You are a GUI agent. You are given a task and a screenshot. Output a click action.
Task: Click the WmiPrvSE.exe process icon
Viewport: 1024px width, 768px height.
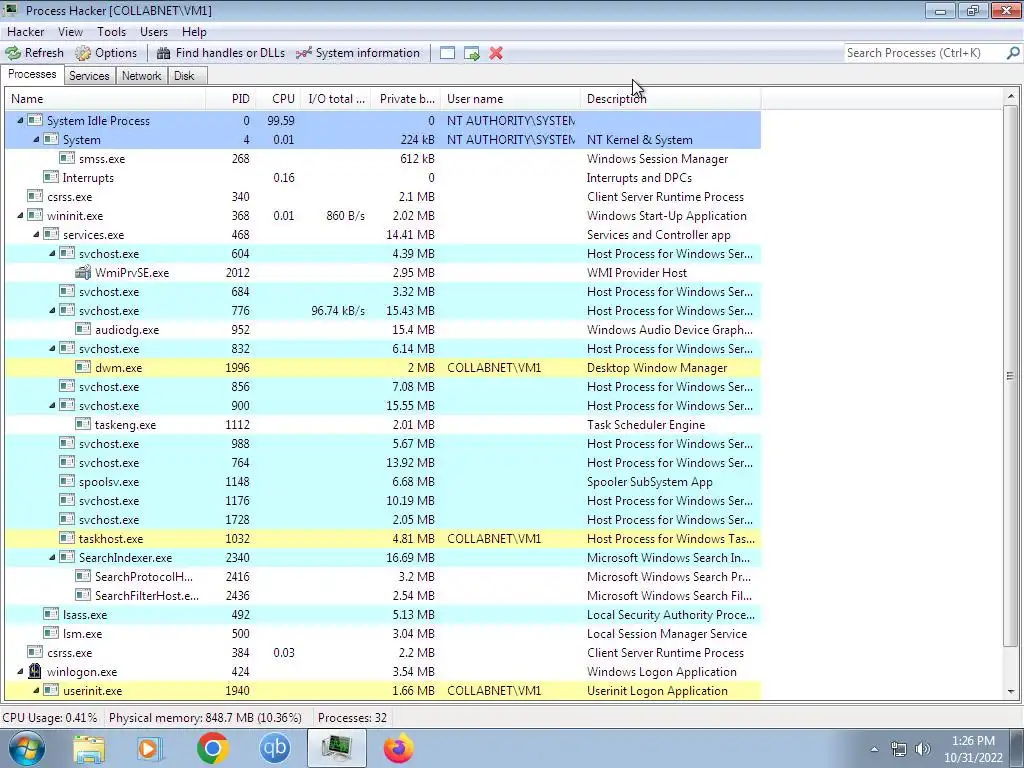tap(83, 272)
